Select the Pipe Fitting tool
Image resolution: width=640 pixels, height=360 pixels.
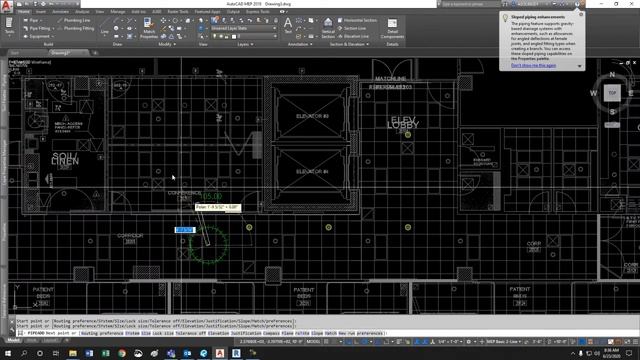coord(37,28)
